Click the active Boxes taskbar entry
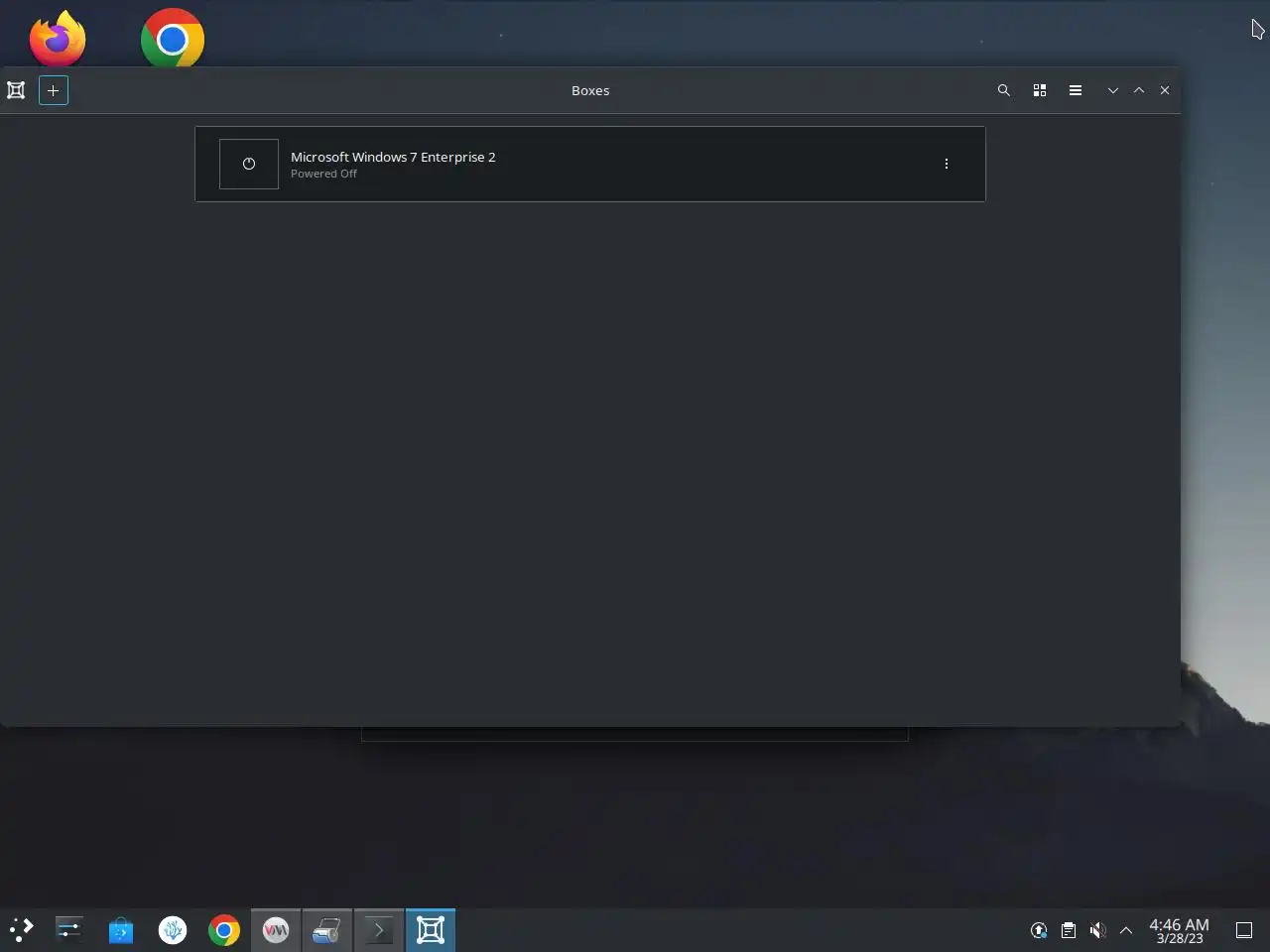The image size is (1270, 952). pyautogui.click(x=431, y=930)
